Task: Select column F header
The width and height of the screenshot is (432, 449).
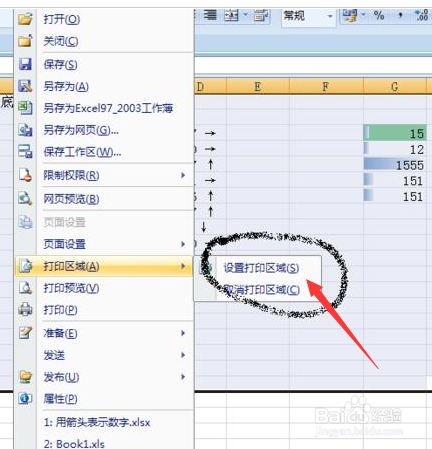Action: 326,87
